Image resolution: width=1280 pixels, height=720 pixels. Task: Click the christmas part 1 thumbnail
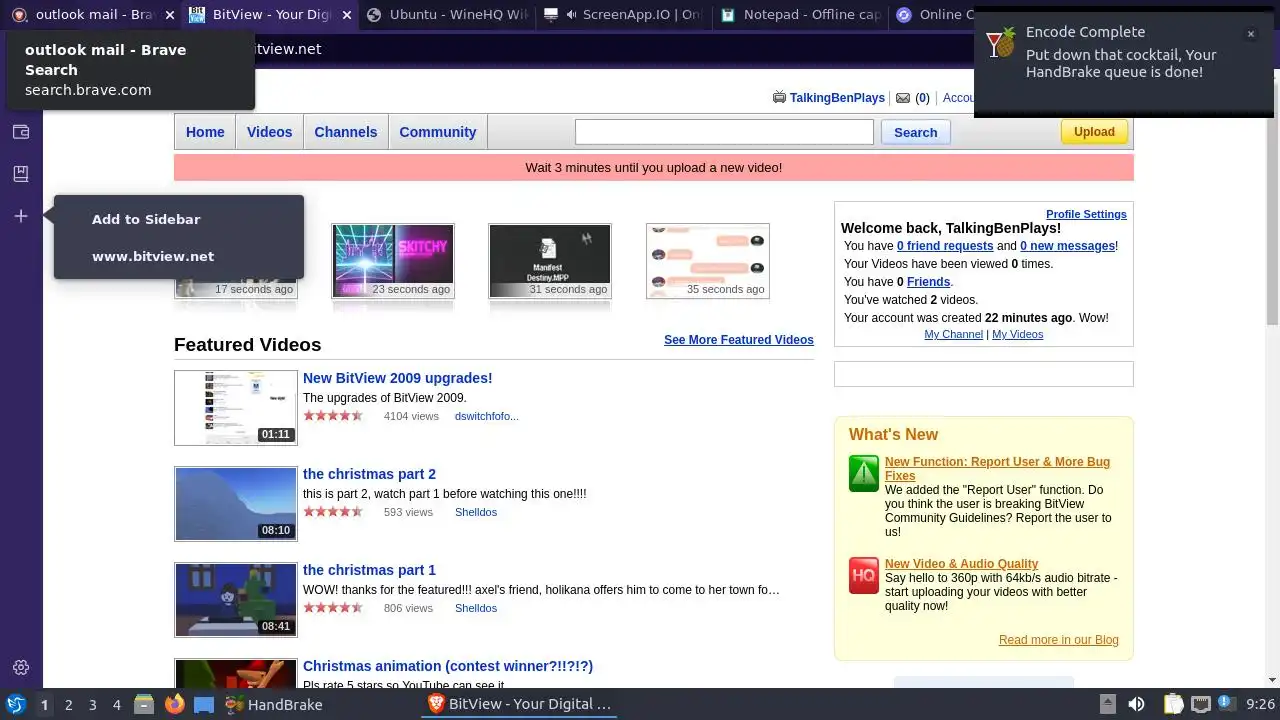236,599
